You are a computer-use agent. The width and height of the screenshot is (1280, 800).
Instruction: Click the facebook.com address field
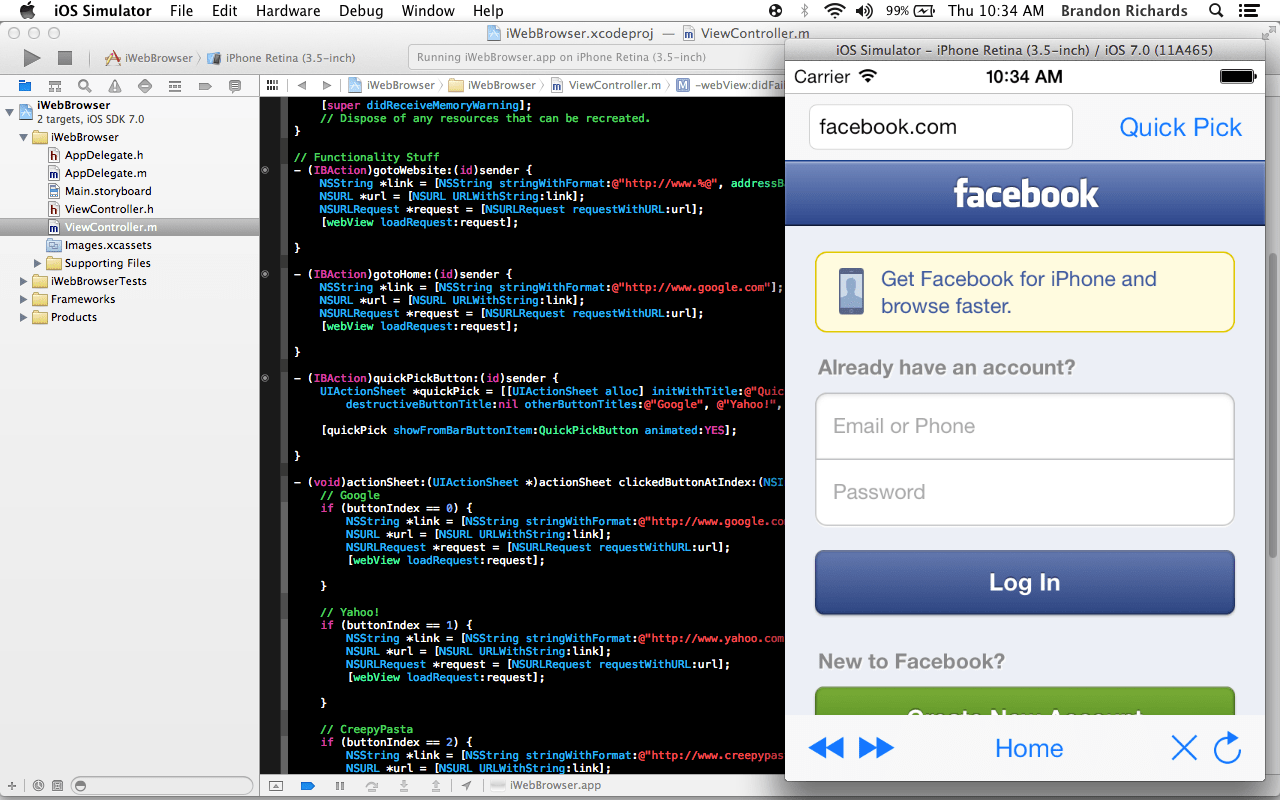pyautogui.click(x=941, y=127)
